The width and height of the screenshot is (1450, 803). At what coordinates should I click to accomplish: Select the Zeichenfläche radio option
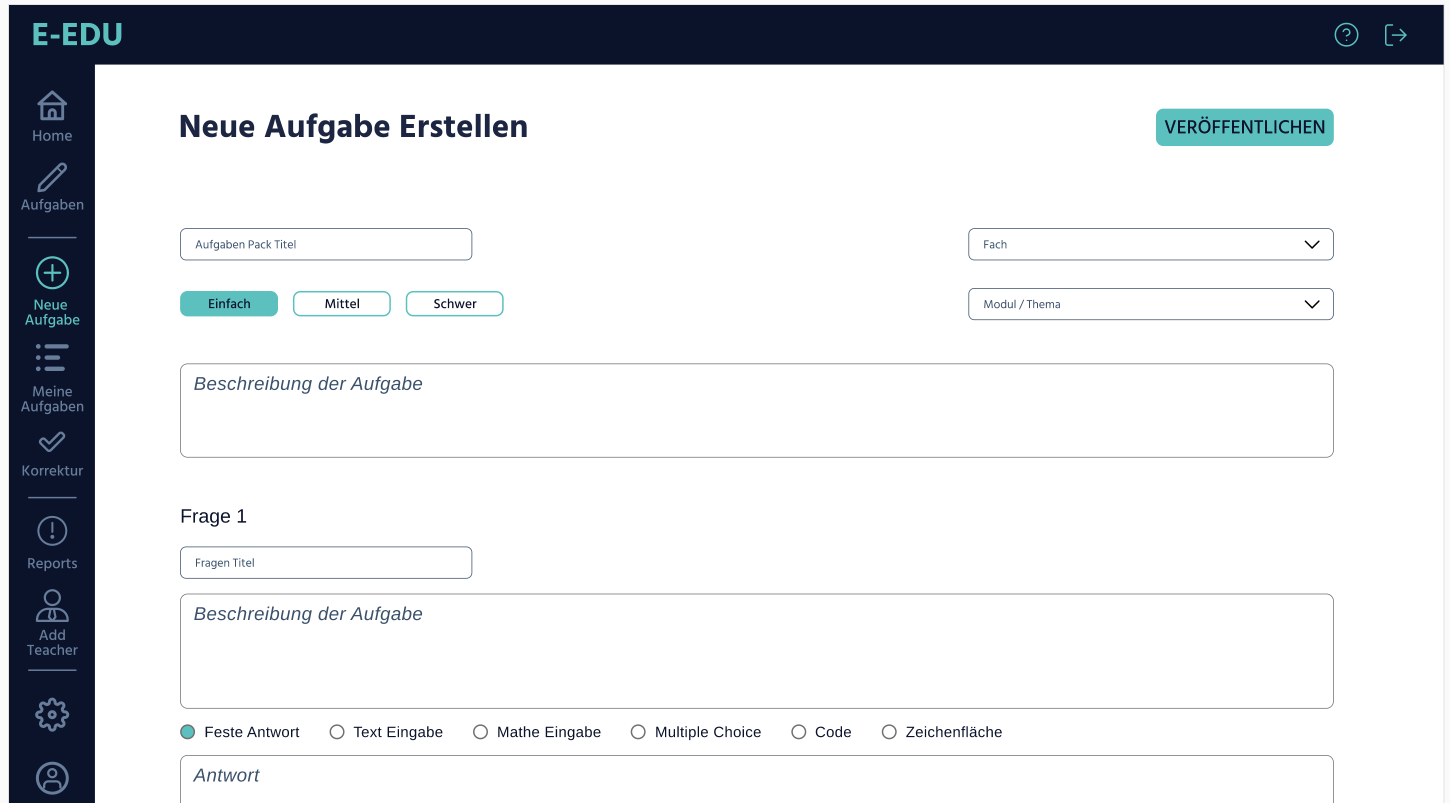tap(889, 732)
